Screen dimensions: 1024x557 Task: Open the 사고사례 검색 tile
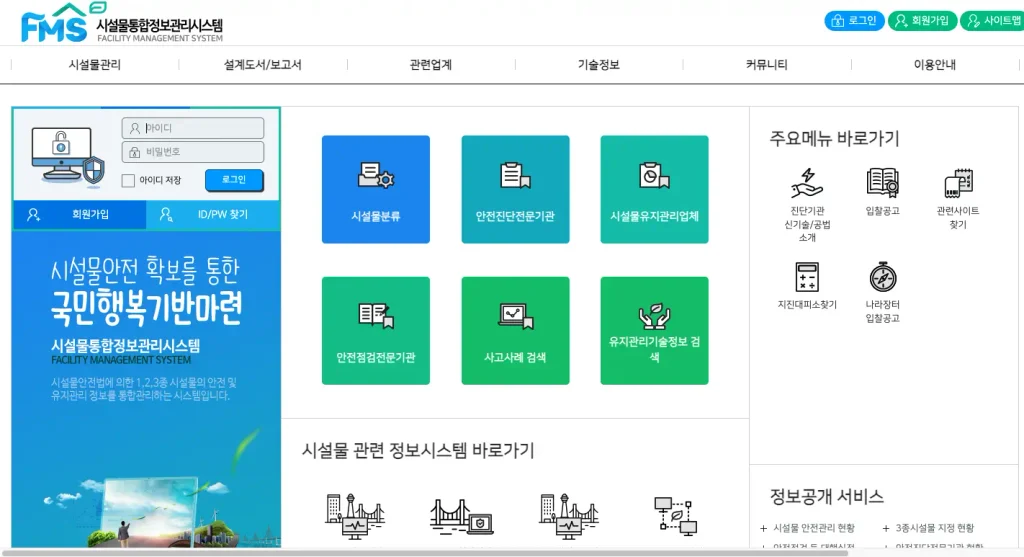click(515, 330)
